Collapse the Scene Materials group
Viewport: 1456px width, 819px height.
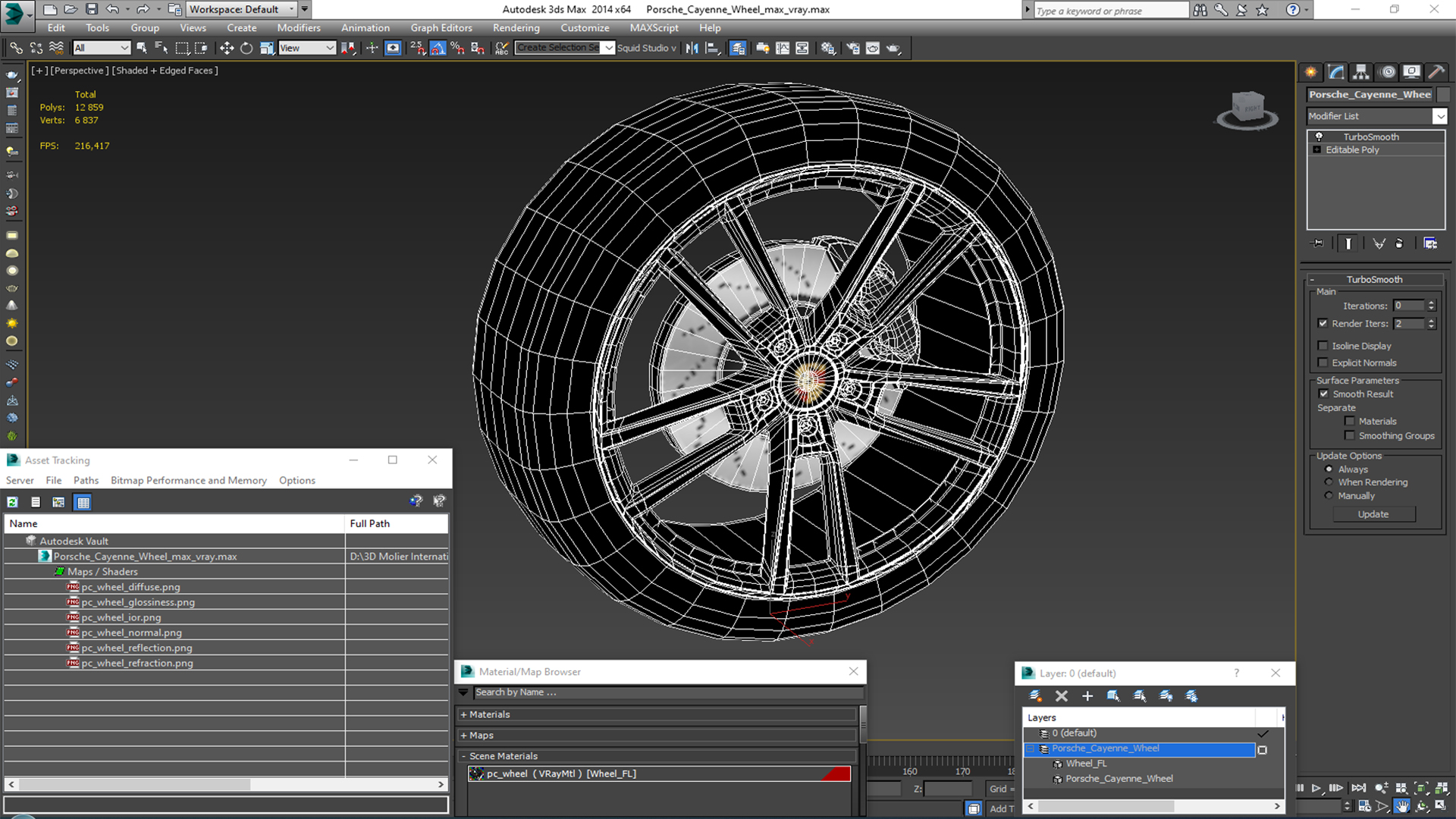tap(463, 756)
